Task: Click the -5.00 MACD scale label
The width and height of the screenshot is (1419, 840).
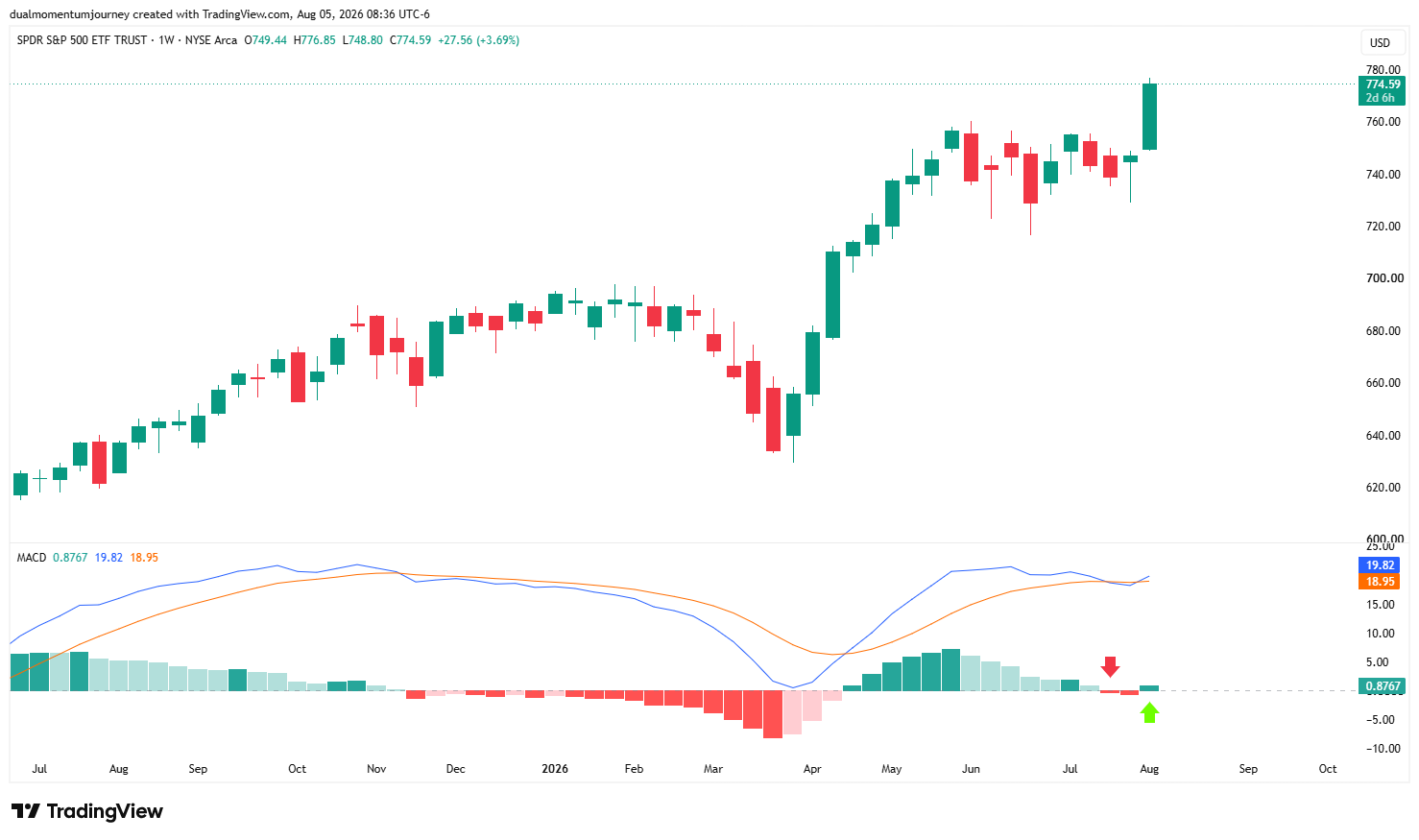Action: [1381, 720]
